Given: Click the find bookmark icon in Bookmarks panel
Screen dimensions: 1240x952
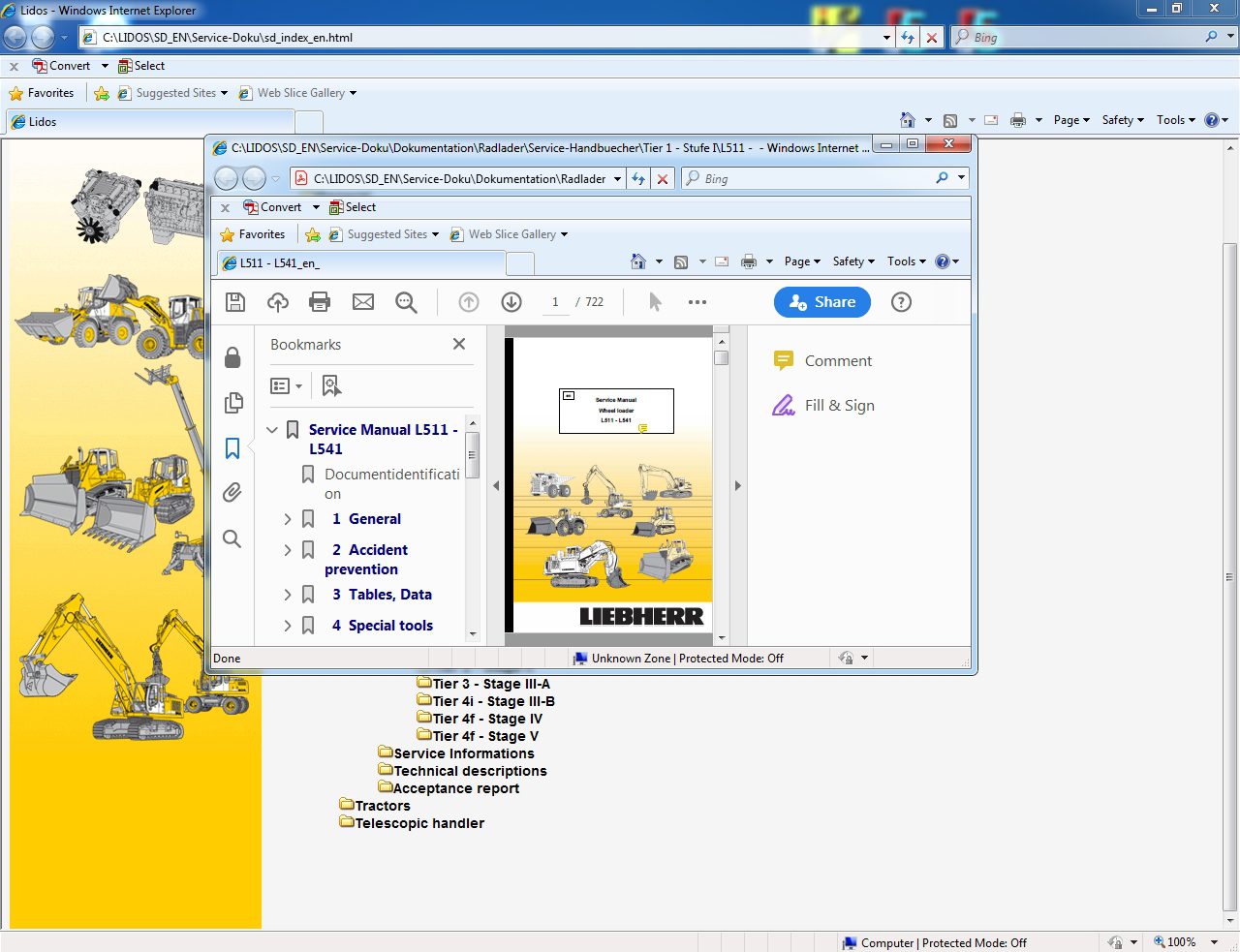Looking at the screenshot, I should pos(331,386).
